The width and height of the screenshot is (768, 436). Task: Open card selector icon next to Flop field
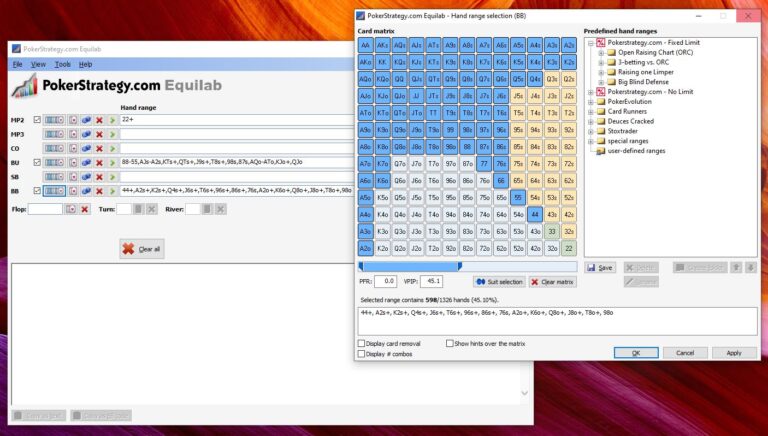click(x=71, y=209)
